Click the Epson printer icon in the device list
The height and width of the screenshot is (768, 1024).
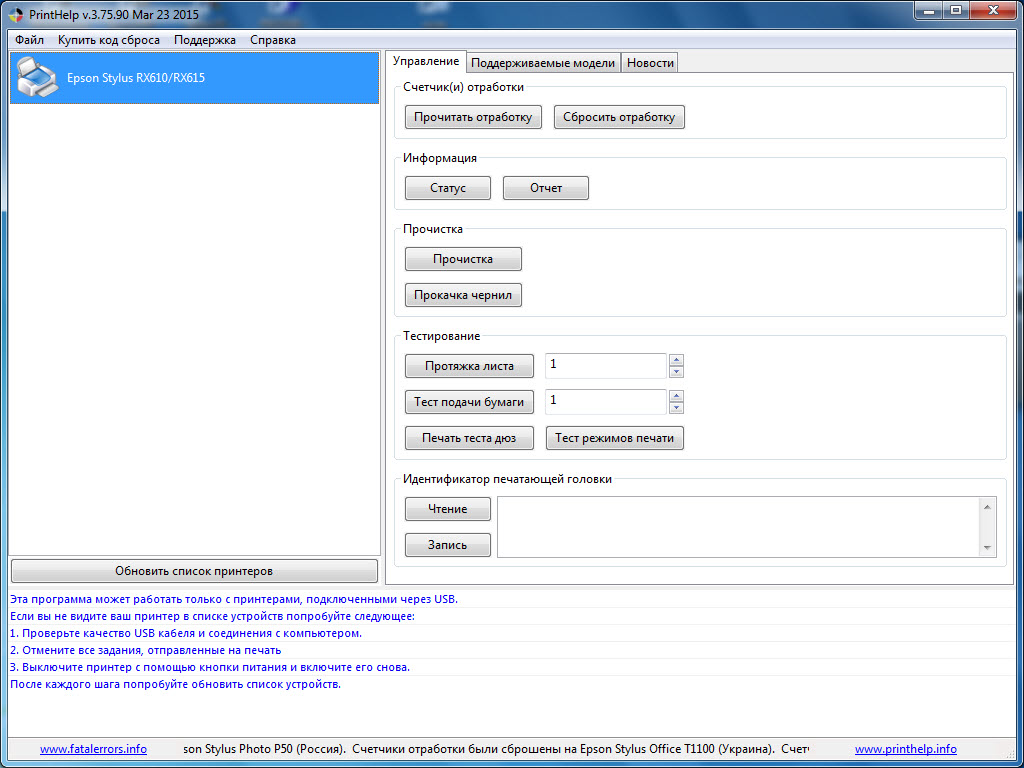37,78
